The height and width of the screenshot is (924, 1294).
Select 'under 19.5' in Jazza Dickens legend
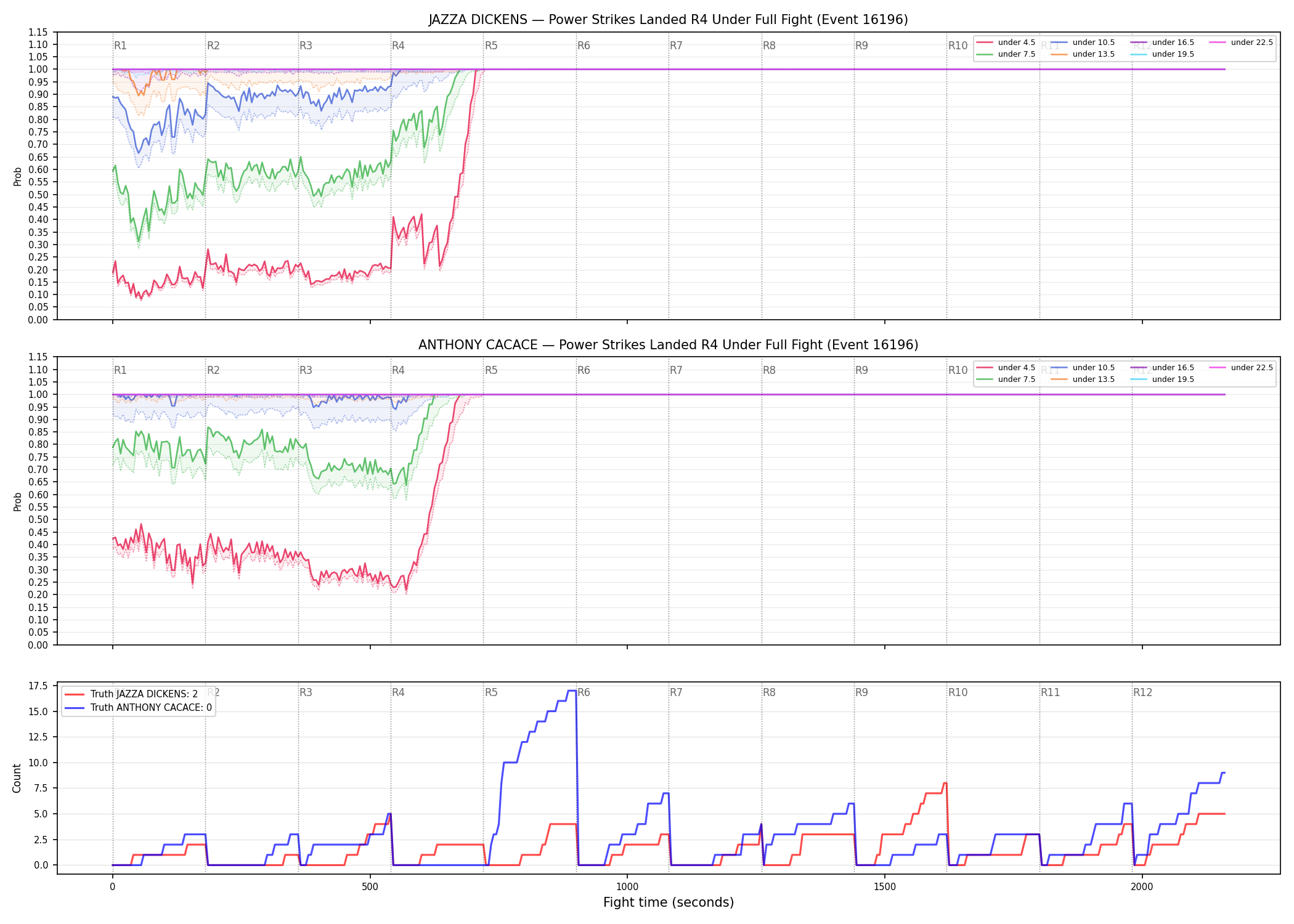[x=1162, y=54]
